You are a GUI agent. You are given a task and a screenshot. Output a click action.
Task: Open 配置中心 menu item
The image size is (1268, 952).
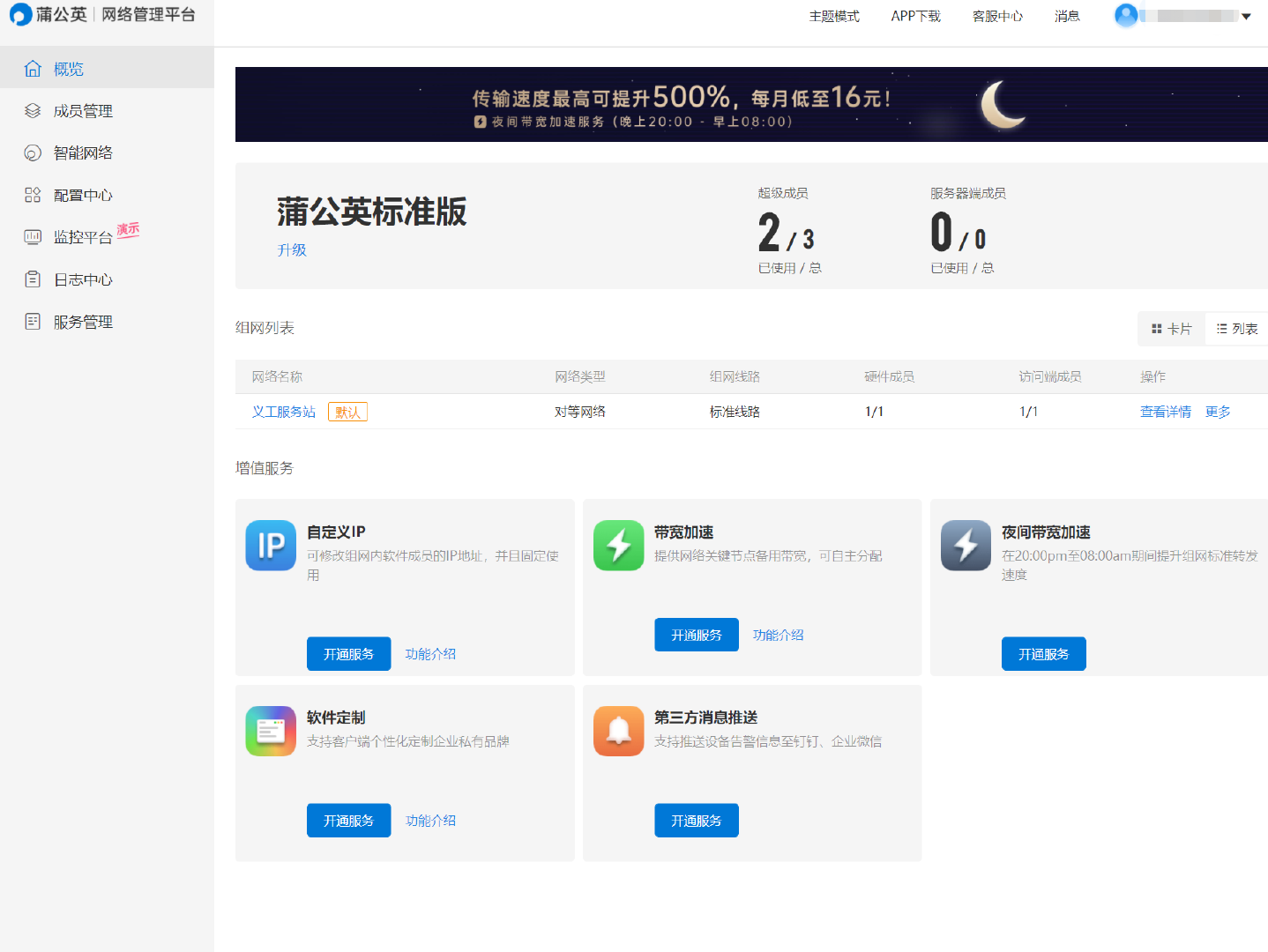click(107, 195)
